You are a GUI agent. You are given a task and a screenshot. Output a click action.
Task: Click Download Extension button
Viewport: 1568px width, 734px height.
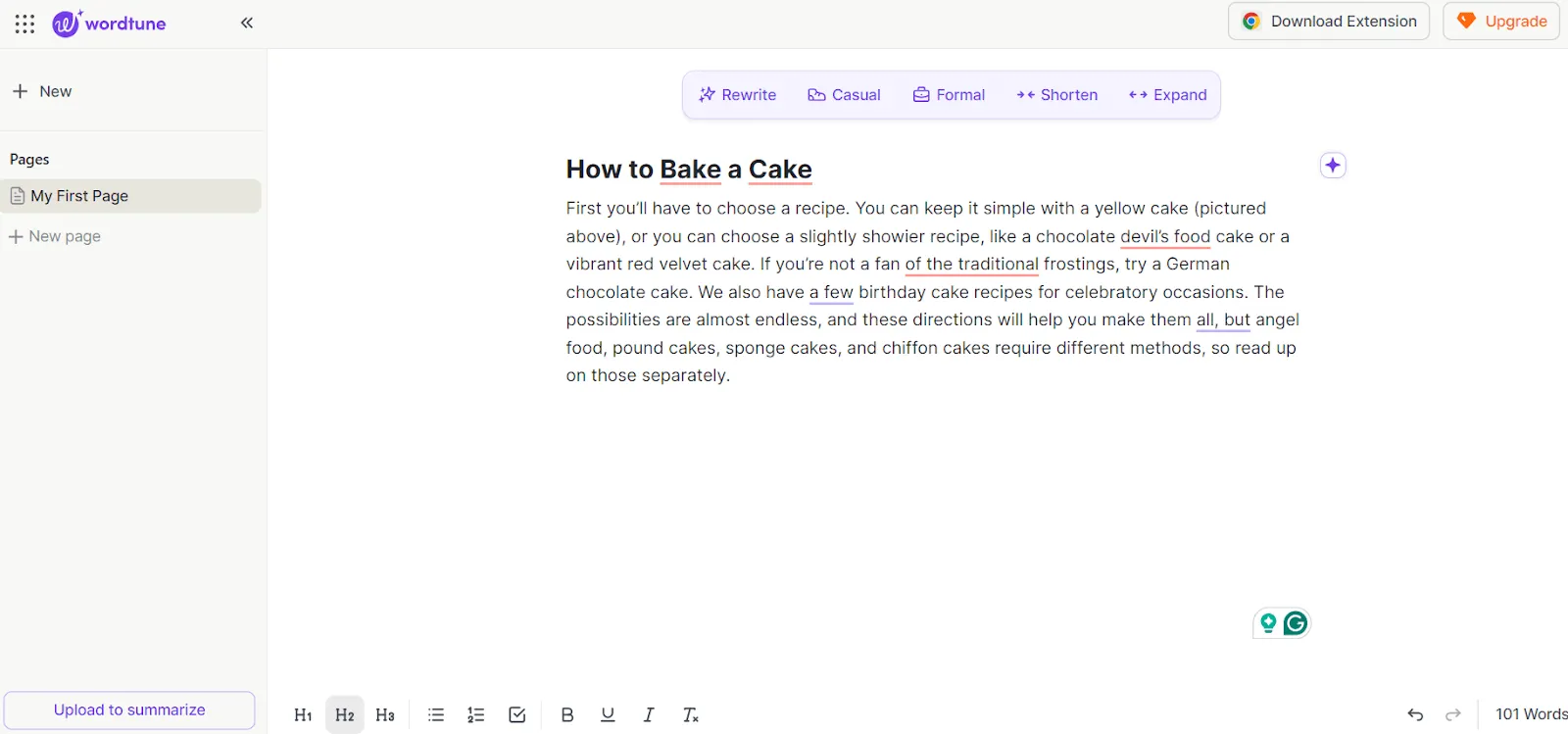[x=1328, y=21]
